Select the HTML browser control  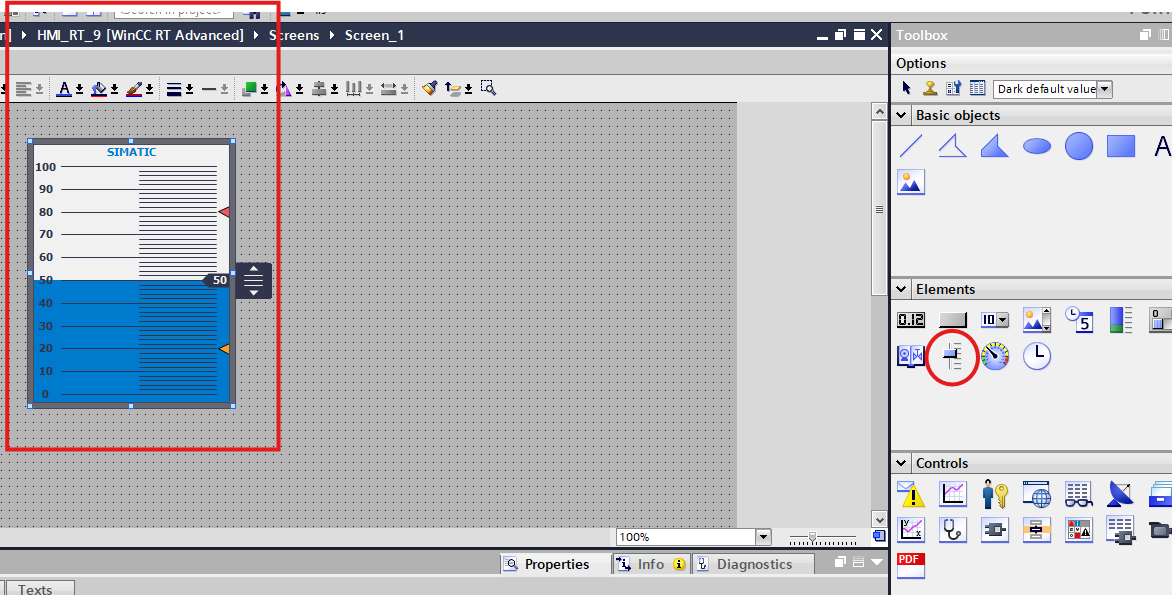pyautogui.click(x=1037, y=494)
